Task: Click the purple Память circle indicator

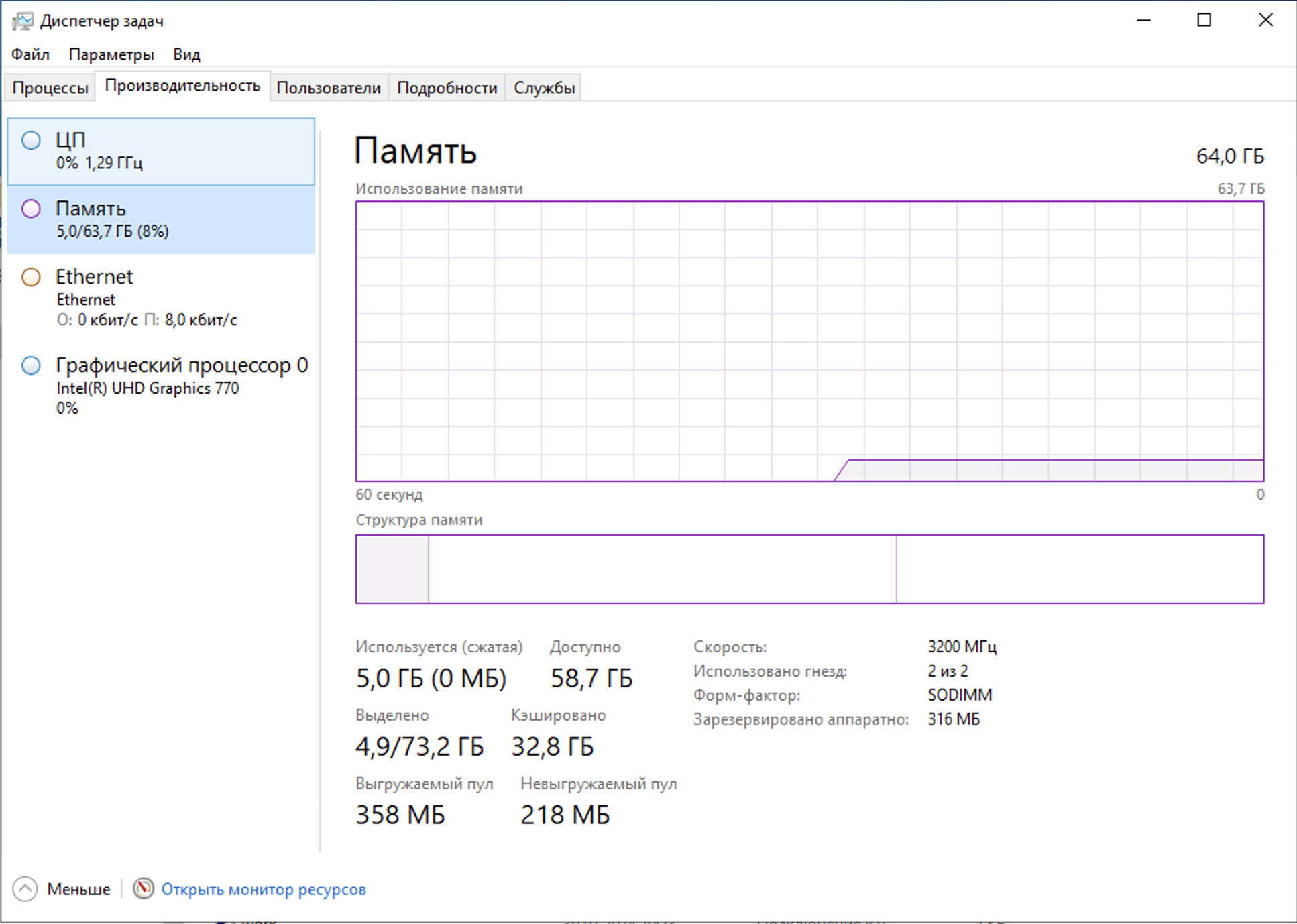Action: [31, 209]
